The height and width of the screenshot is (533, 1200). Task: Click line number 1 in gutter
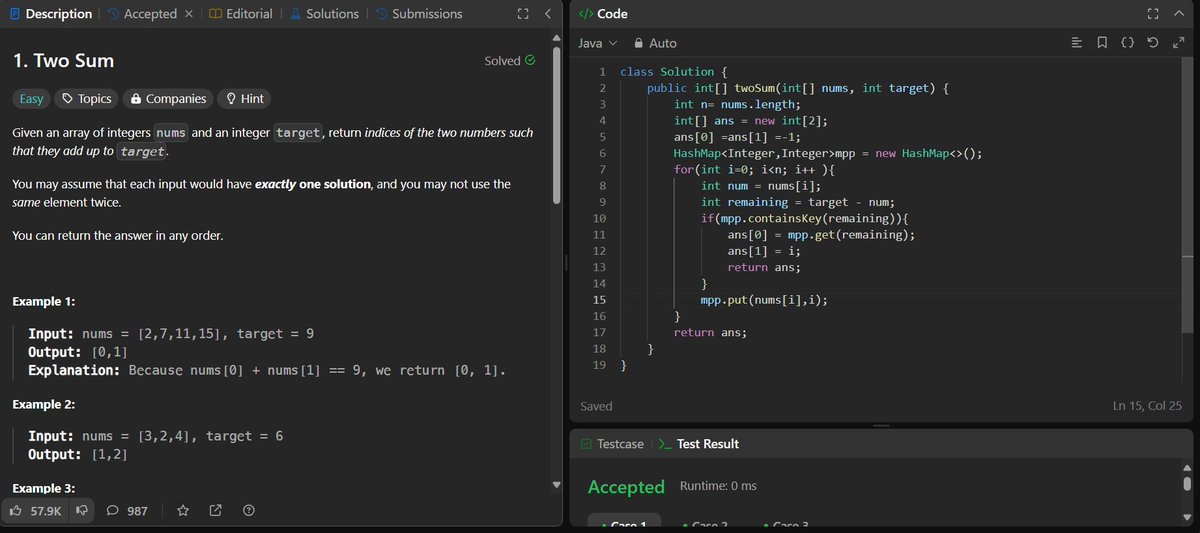tap(602, 72)
